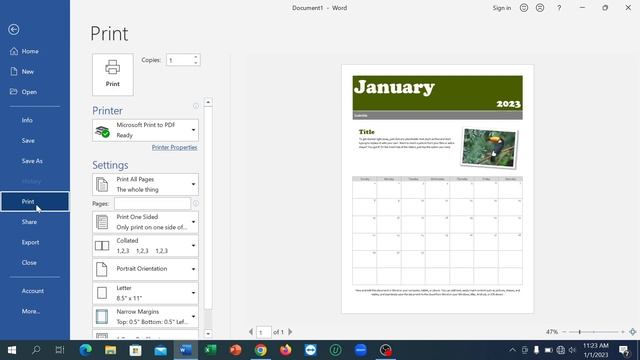This screenshot has height=360, width=640.
Task: Click the info icon next to Pages field
Action: (x=196, y=203)
